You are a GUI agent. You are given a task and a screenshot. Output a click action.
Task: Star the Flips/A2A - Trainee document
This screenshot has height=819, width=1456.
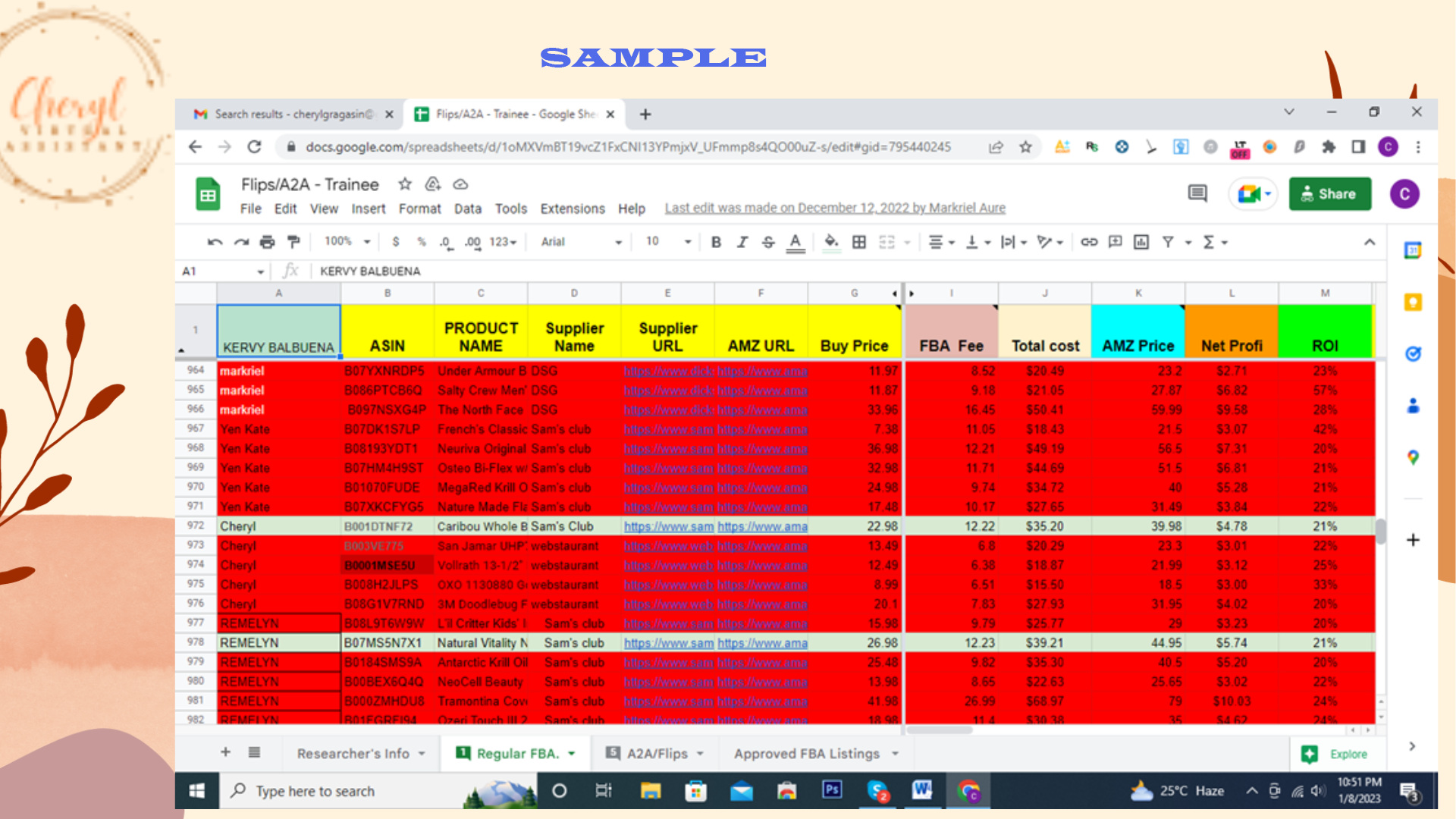(405, 184)
